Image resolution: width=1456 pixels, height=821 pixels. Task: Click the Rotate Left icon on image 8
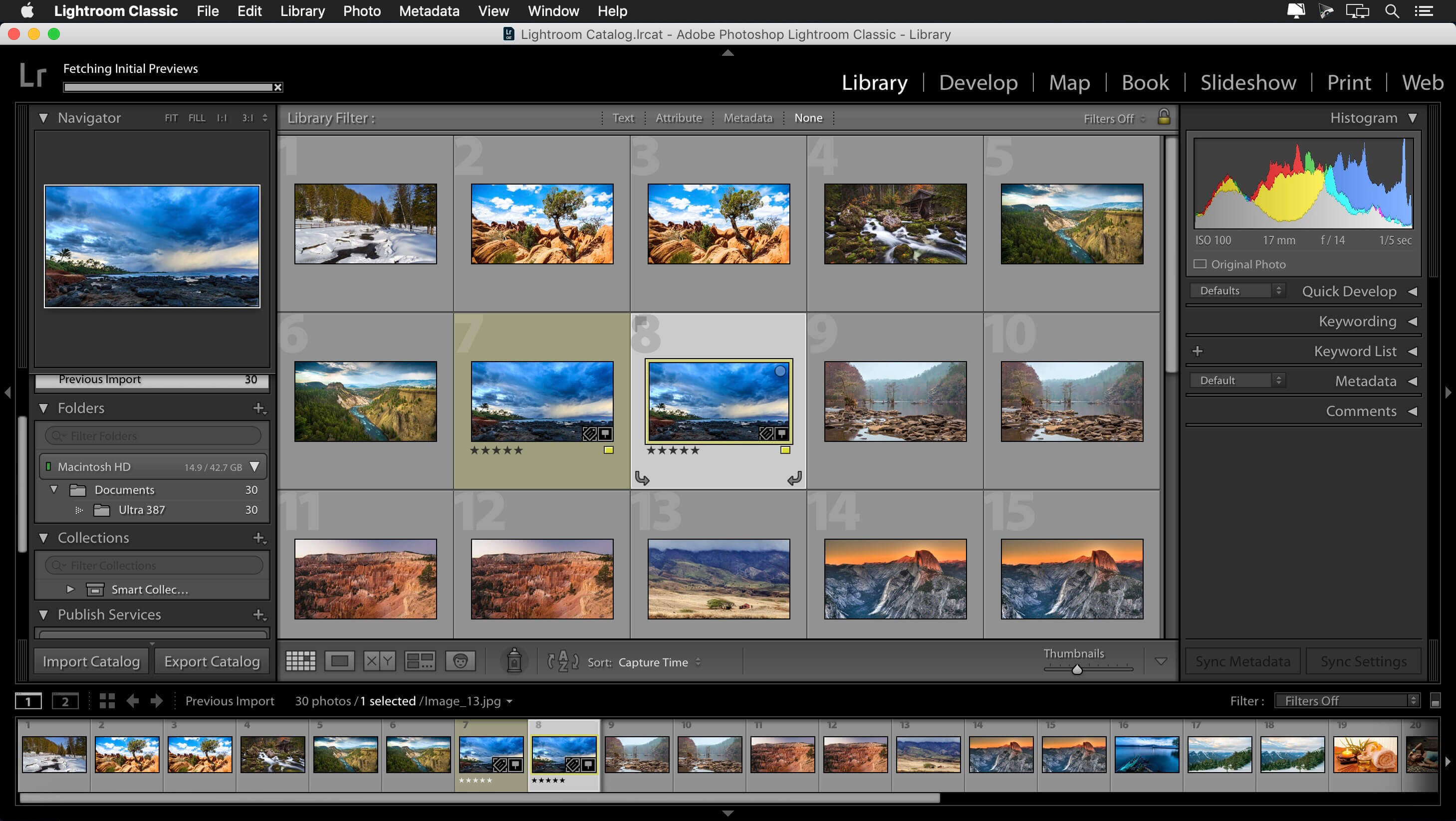[x=641, y=478]
